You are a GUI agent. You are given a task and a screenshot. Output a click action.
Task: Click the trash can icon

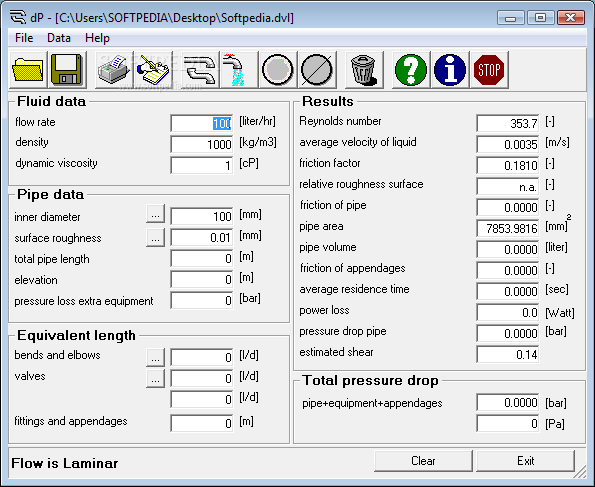coord(364,70)
